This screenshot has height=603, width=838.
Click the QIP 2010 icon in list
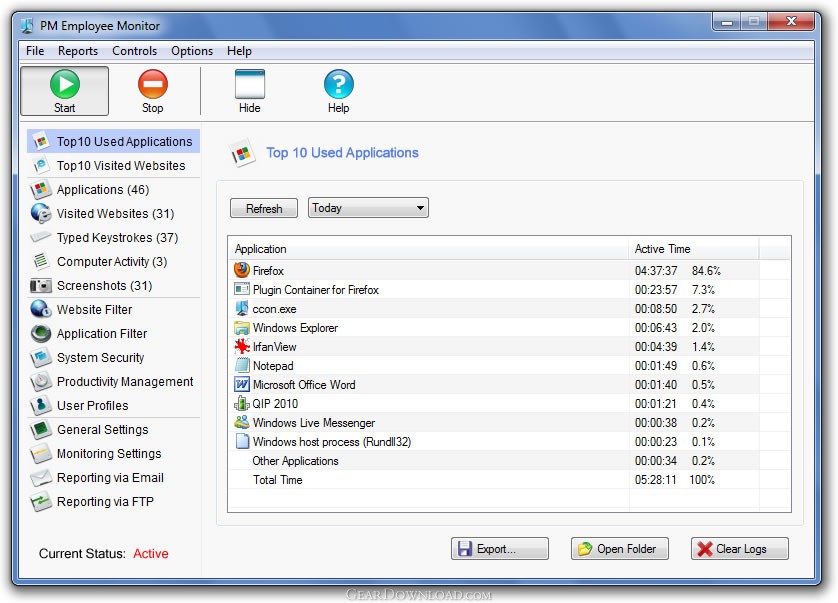pos(242,404)
